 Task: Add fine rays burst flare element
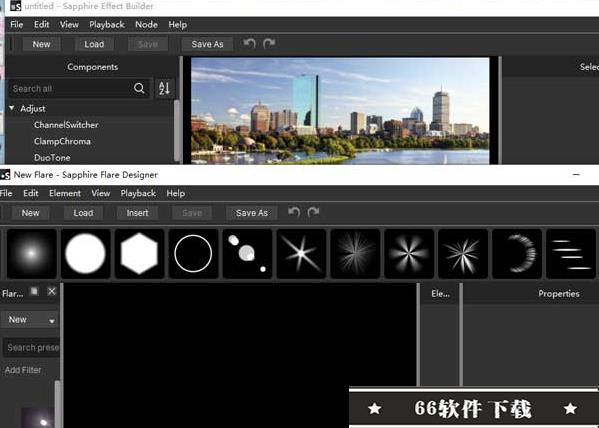pyautogui.click(x=355, y=253)
